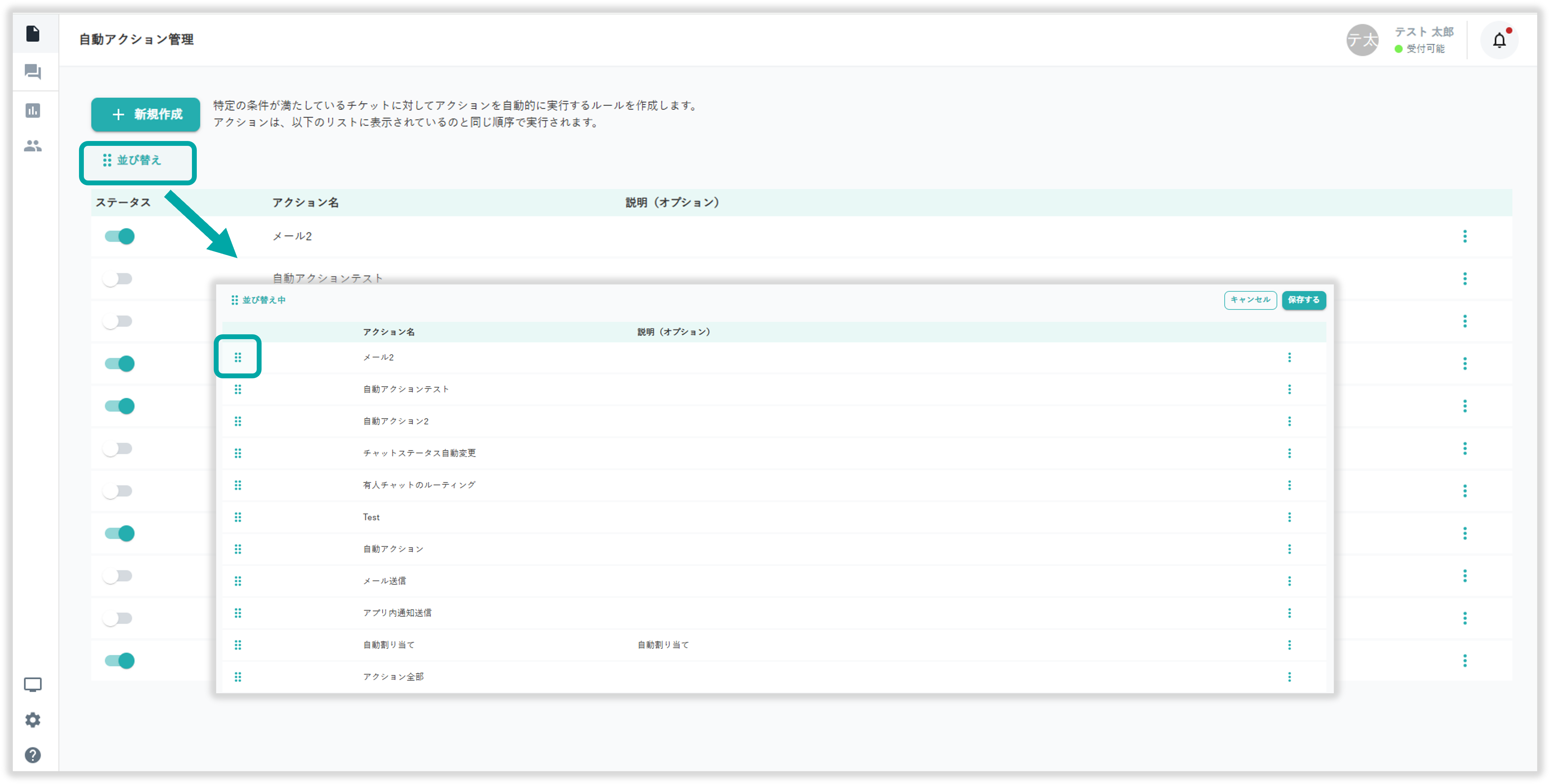
Task: Open the ticket document icon in sidebar
Action: pyautogui.click(x=33, y=34)
